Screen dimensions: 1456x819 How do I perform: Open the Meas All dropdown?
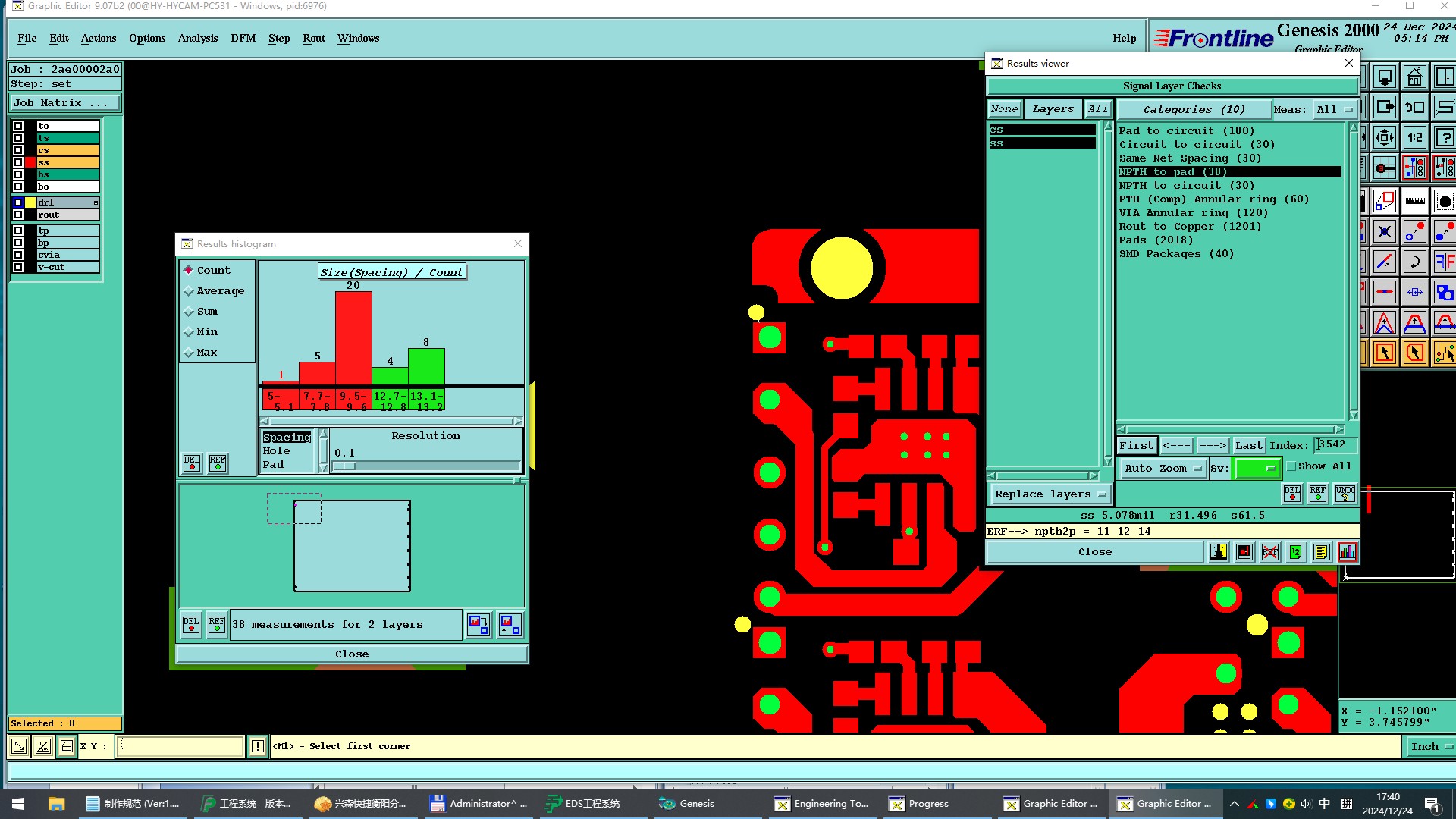pos(1335,109)
